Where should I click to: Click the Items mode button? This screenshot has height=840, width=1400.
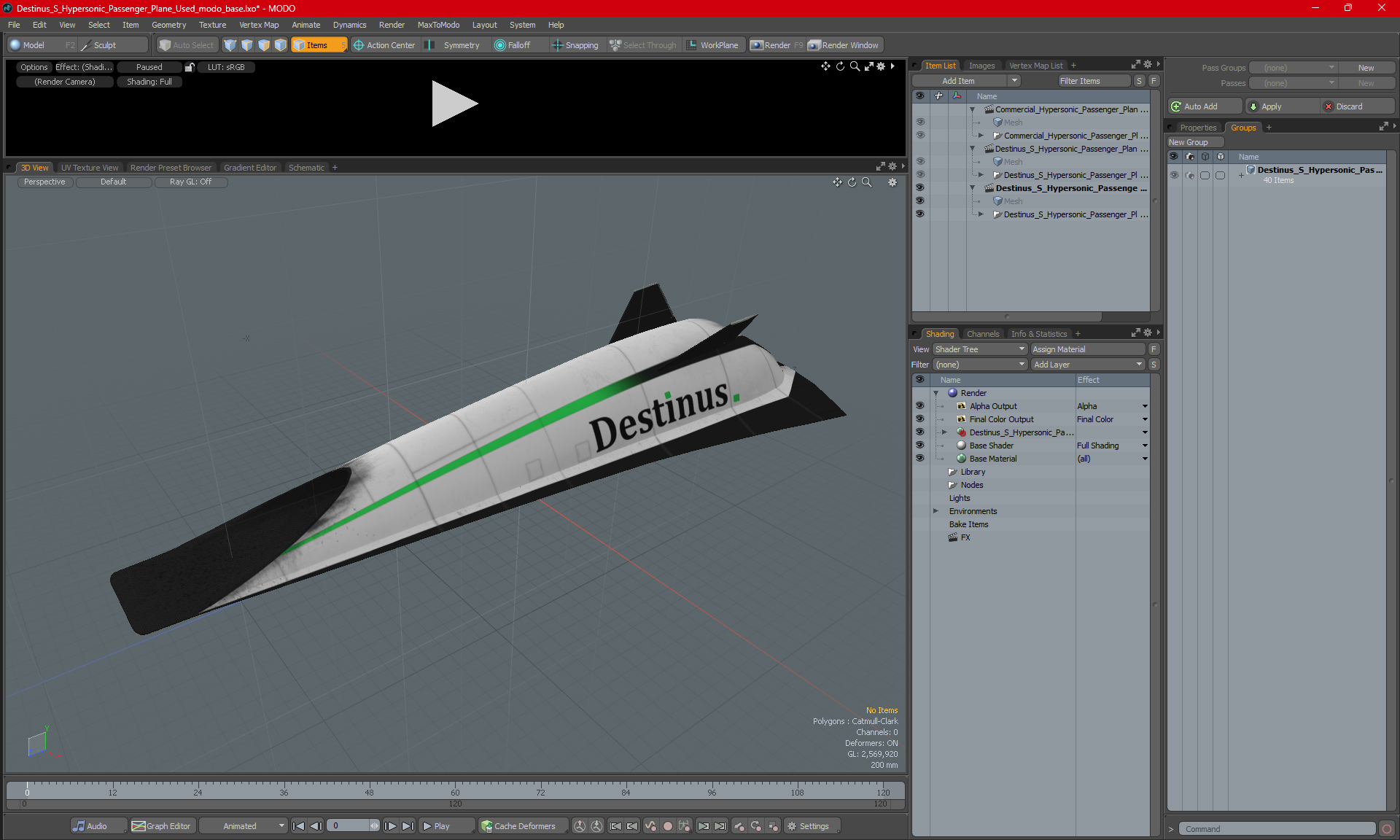(319, 45)
